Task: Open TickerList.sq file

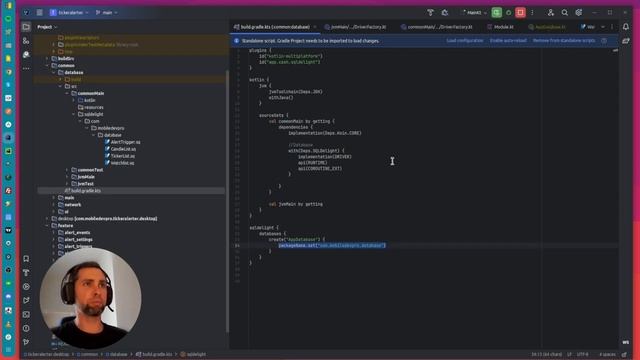Action: 120,156
